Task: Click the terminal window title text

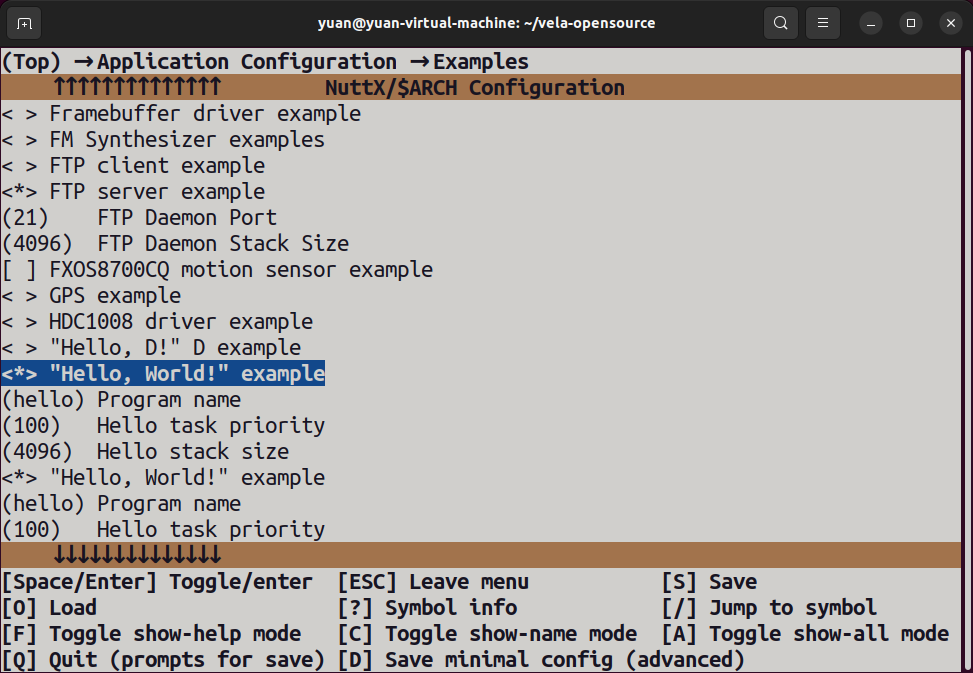Action: [486, 24]
